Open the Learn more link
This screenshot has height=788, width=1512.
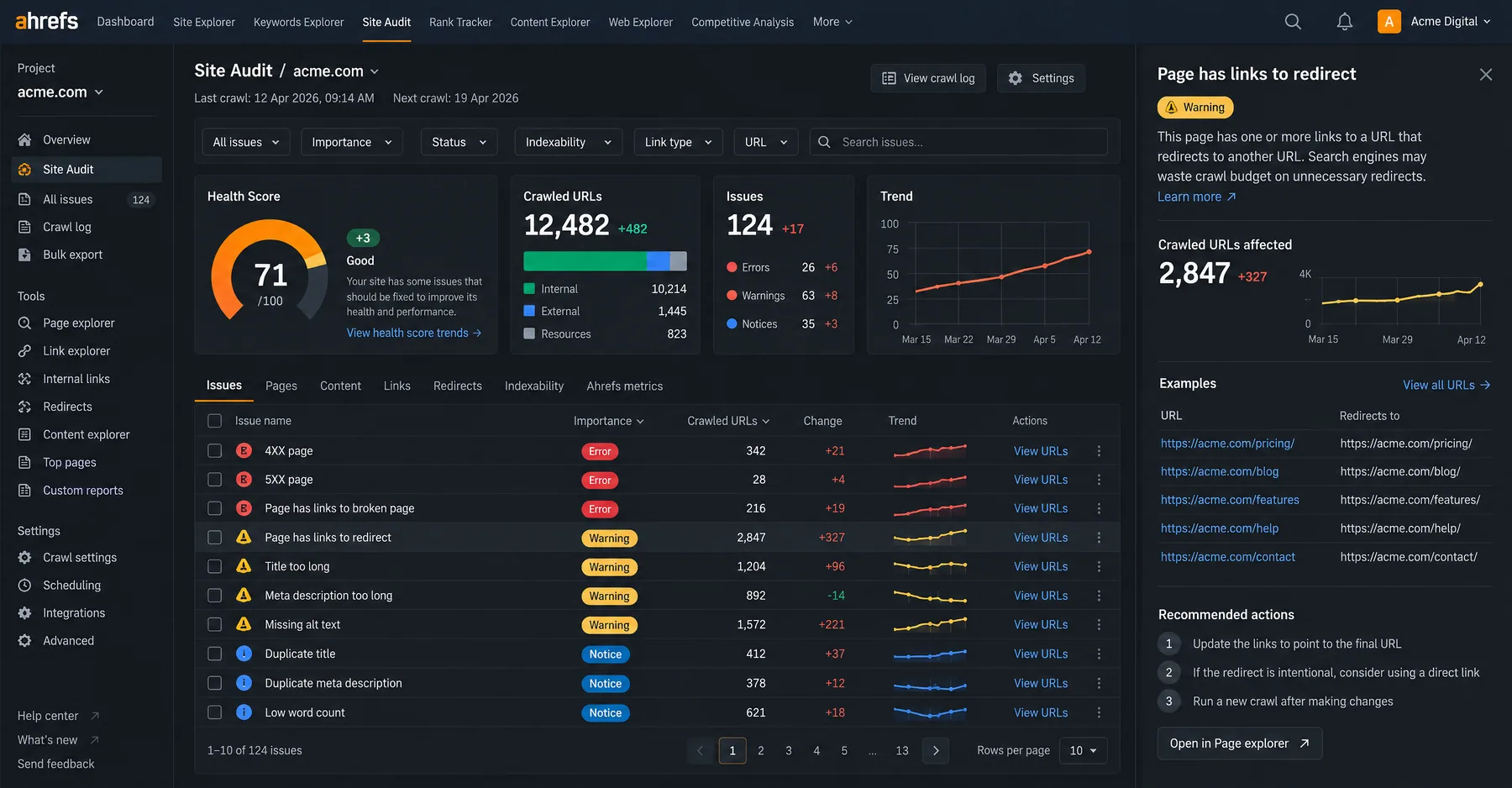point(1197,197)
